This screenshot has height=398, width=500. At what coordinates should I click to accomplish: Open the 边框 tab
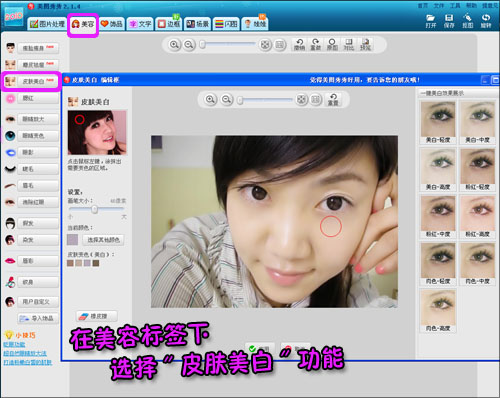pos(169,24)
